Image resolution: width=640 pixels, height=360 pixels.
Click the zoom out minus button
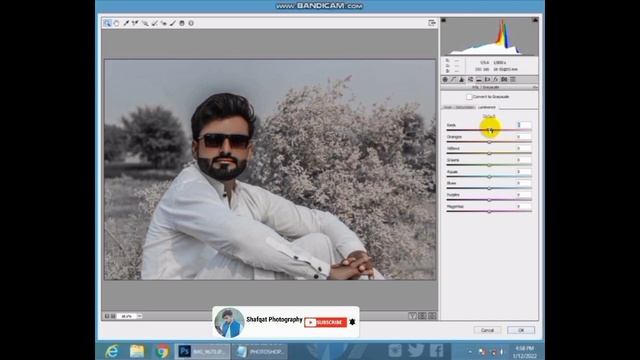107,316
